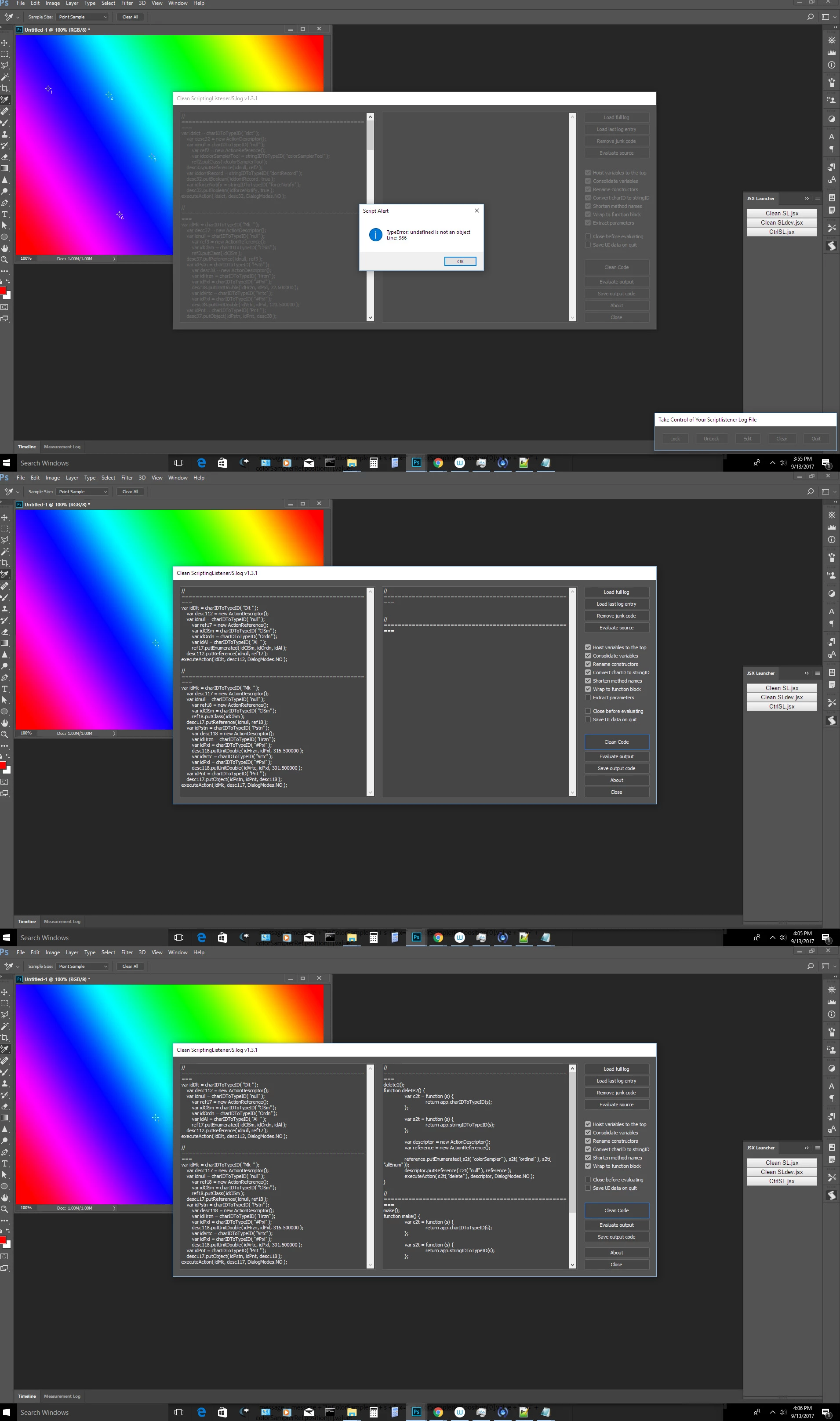The image size is (840, 1421).
Task: Check Save UI data on quit, middle screenshot
Action: 588,720
